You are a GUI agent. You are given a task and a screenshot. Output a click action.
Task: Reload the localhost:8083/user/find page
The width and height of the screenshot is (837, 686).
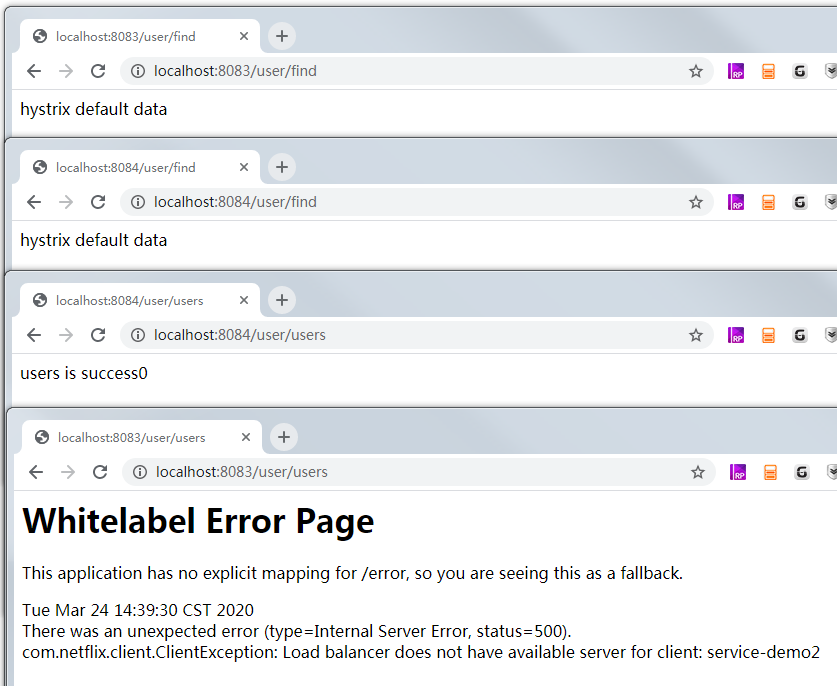click(x=98, y=71)
